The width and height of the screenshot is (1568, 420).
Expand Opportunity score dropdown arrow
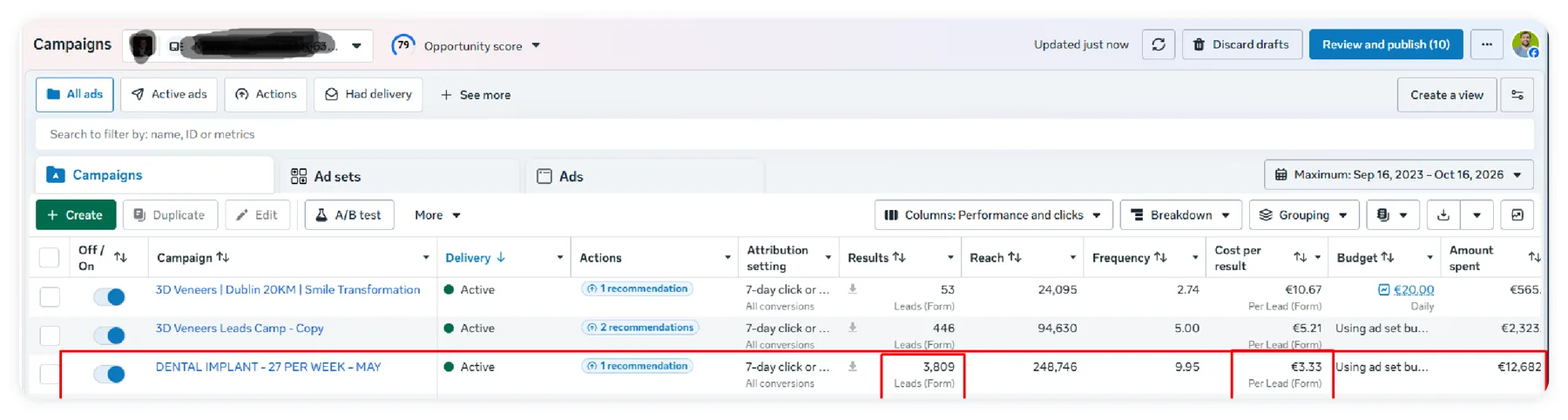click(x=536, y=45)
